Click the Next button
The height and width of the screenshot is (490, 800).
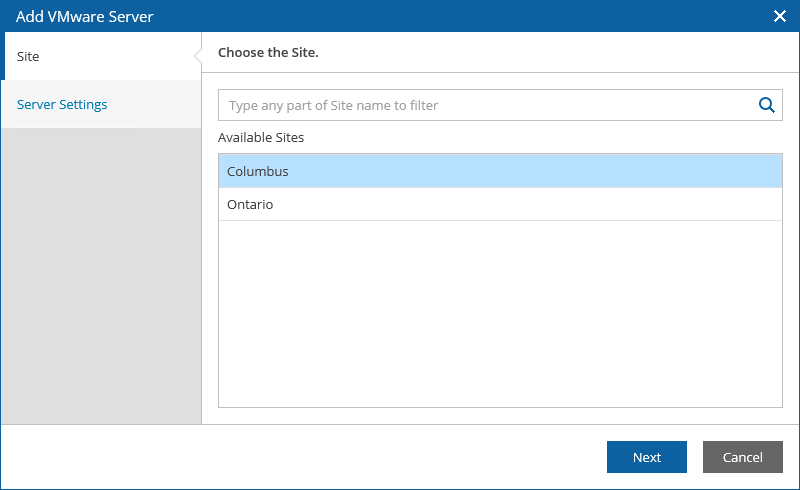coord(646,457)
